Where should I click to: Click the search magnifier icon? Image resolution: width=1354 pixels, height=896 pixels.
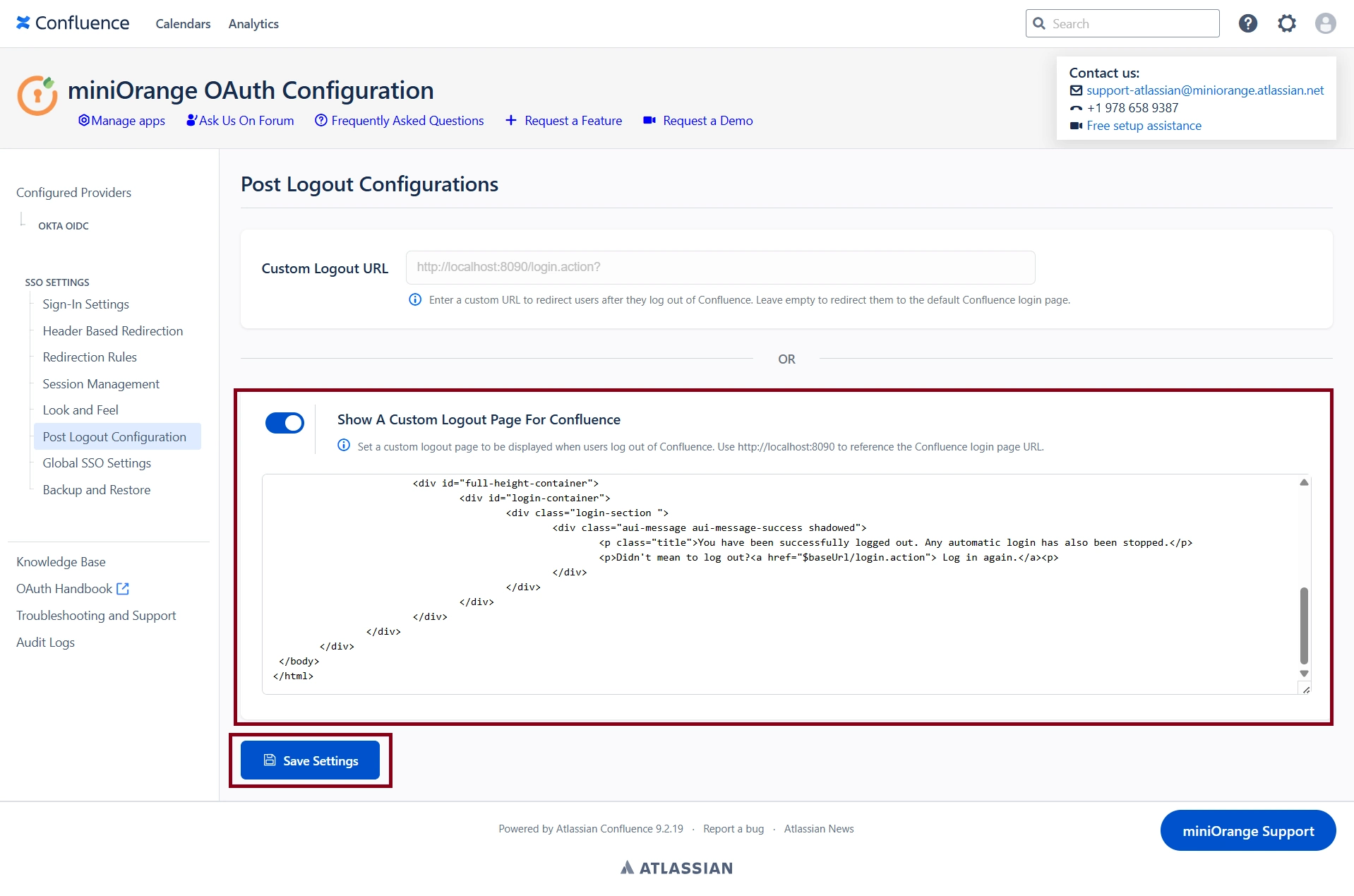point(1039,23)
